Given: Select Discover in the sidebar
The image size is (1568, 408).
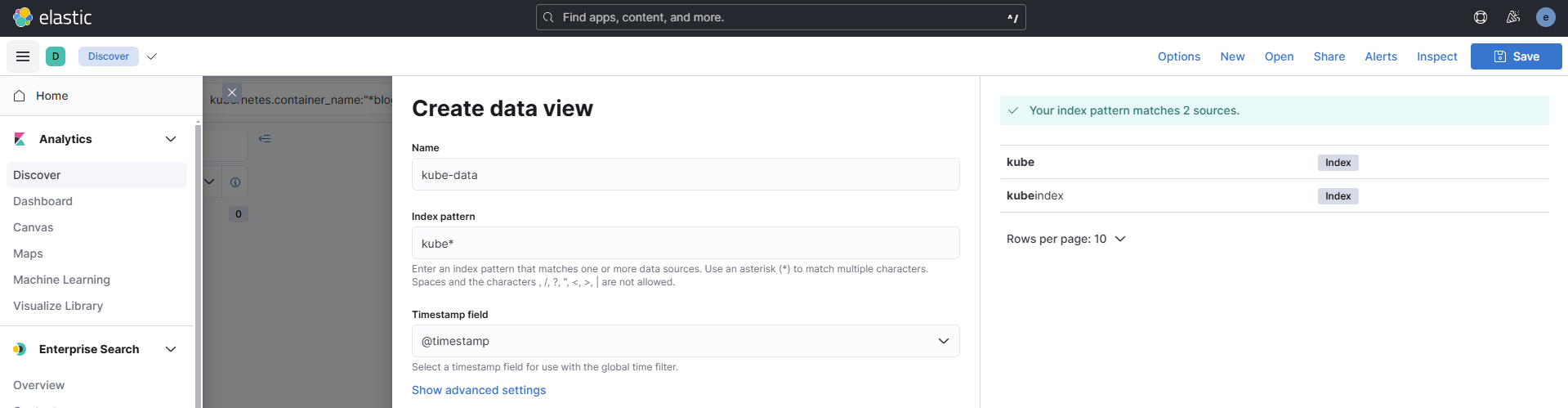Looking at the screenshot, I should coord(96,175).
